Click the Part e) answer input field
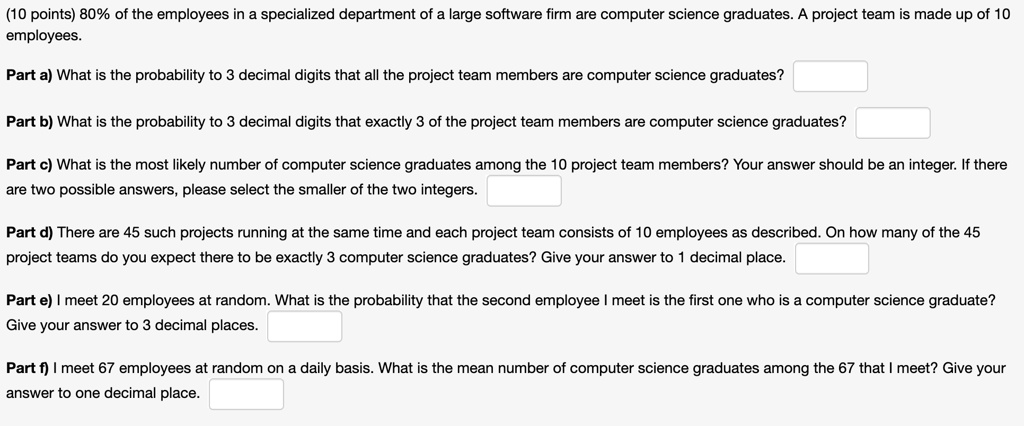The height and width of the screenshot is (426, 1024). [x=304, y=326]
